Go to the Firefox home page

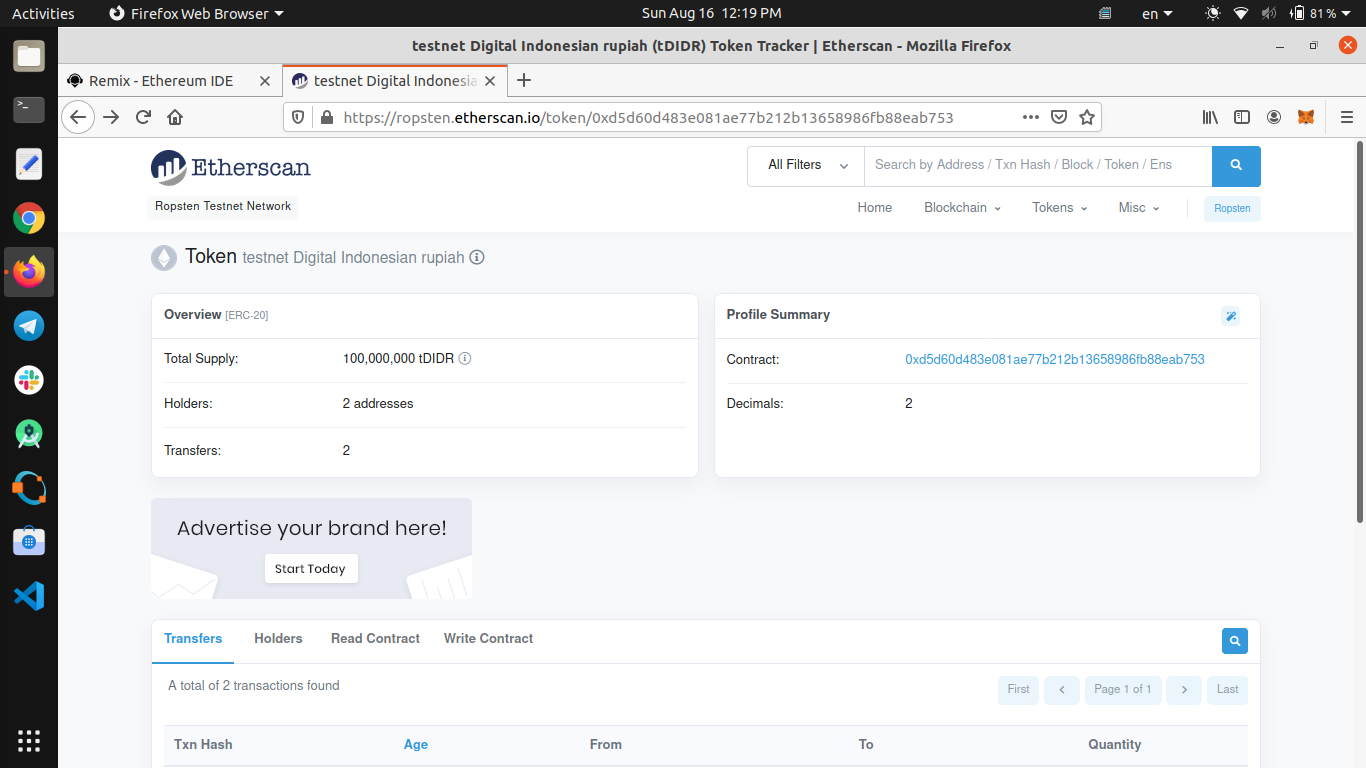click(175, 117)
